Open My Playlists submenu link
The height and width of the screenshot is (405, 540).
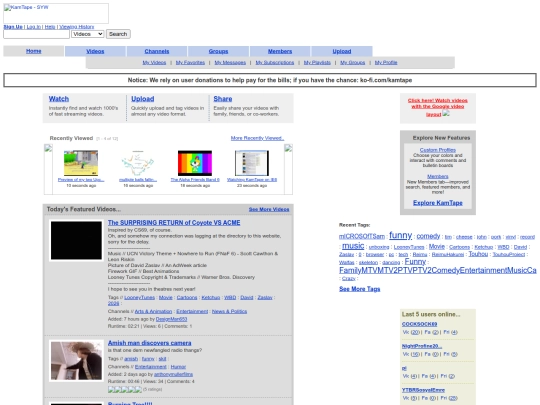[x=317, y=62]
